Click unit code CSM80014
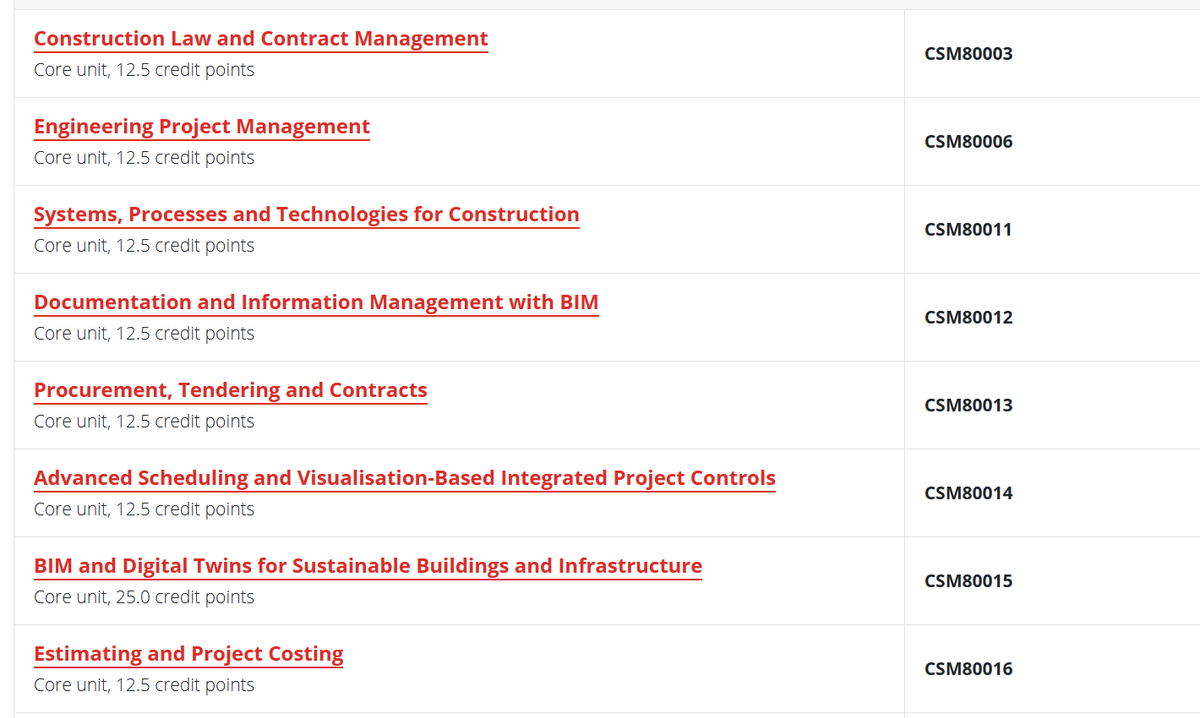This screenshot has width=1200, height=718. [968, 494]
